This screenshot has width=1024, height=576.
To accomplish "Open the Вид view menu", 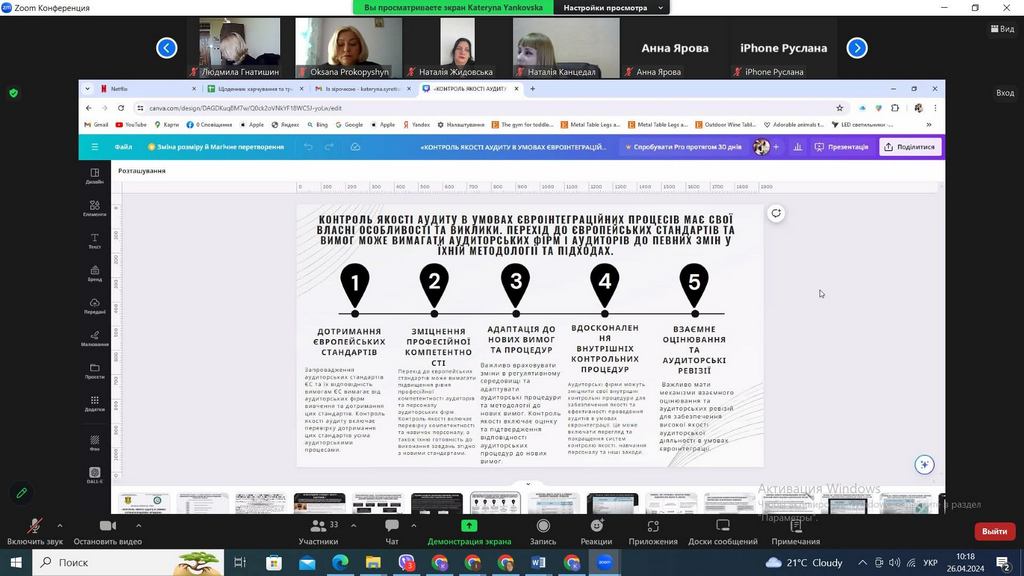I will tap(1001, 29).
